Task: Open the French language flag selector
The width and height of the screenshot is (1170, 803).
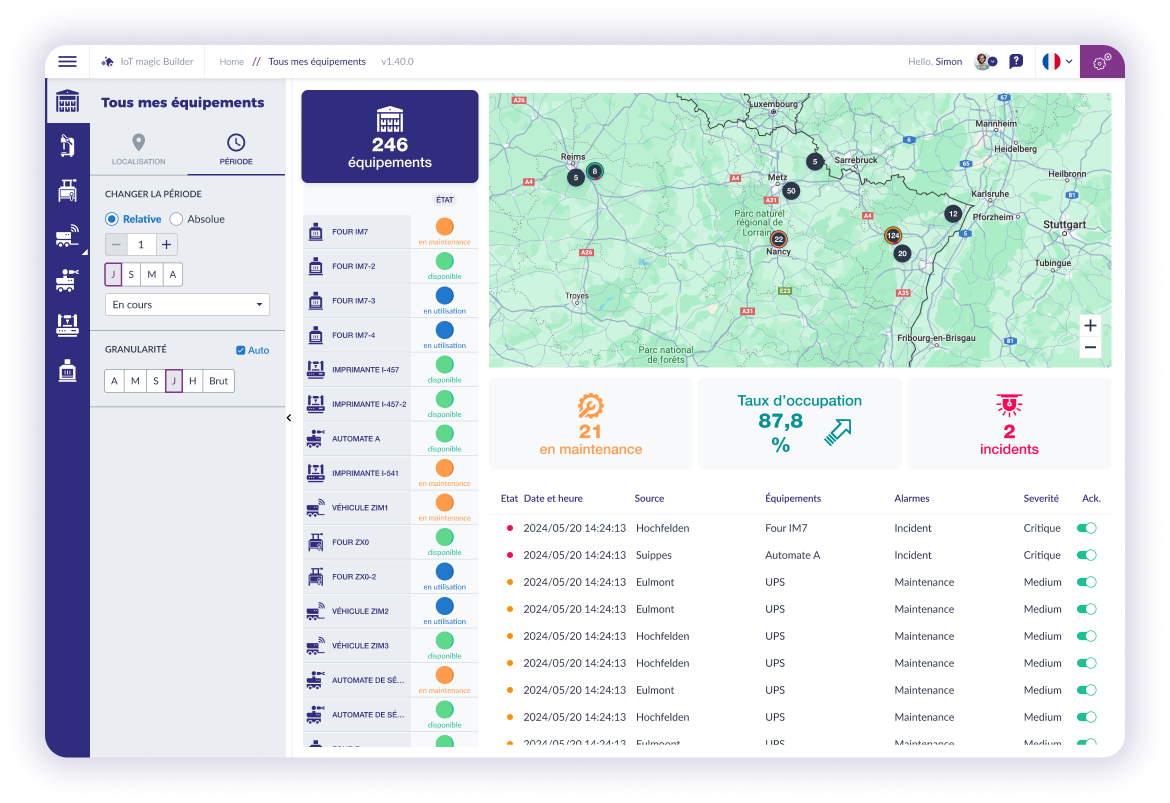Action: point(1050,61)
